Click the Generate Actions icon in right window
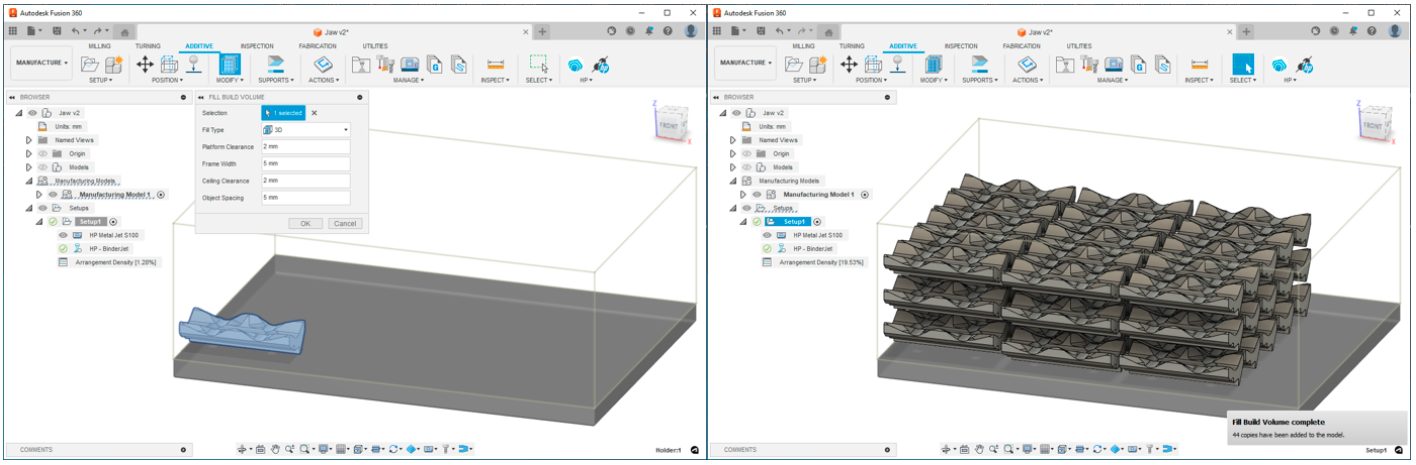1416x465 pixels. tap(1028, 64)
